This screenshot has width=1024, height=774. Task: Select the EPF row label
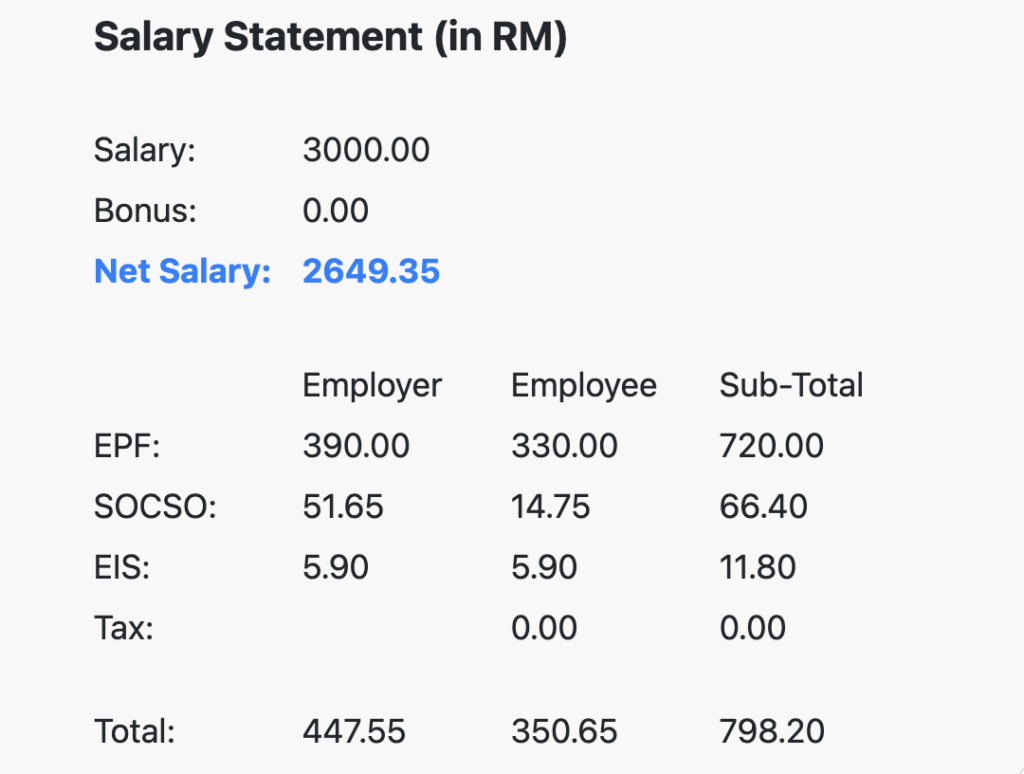coord(127,446)
